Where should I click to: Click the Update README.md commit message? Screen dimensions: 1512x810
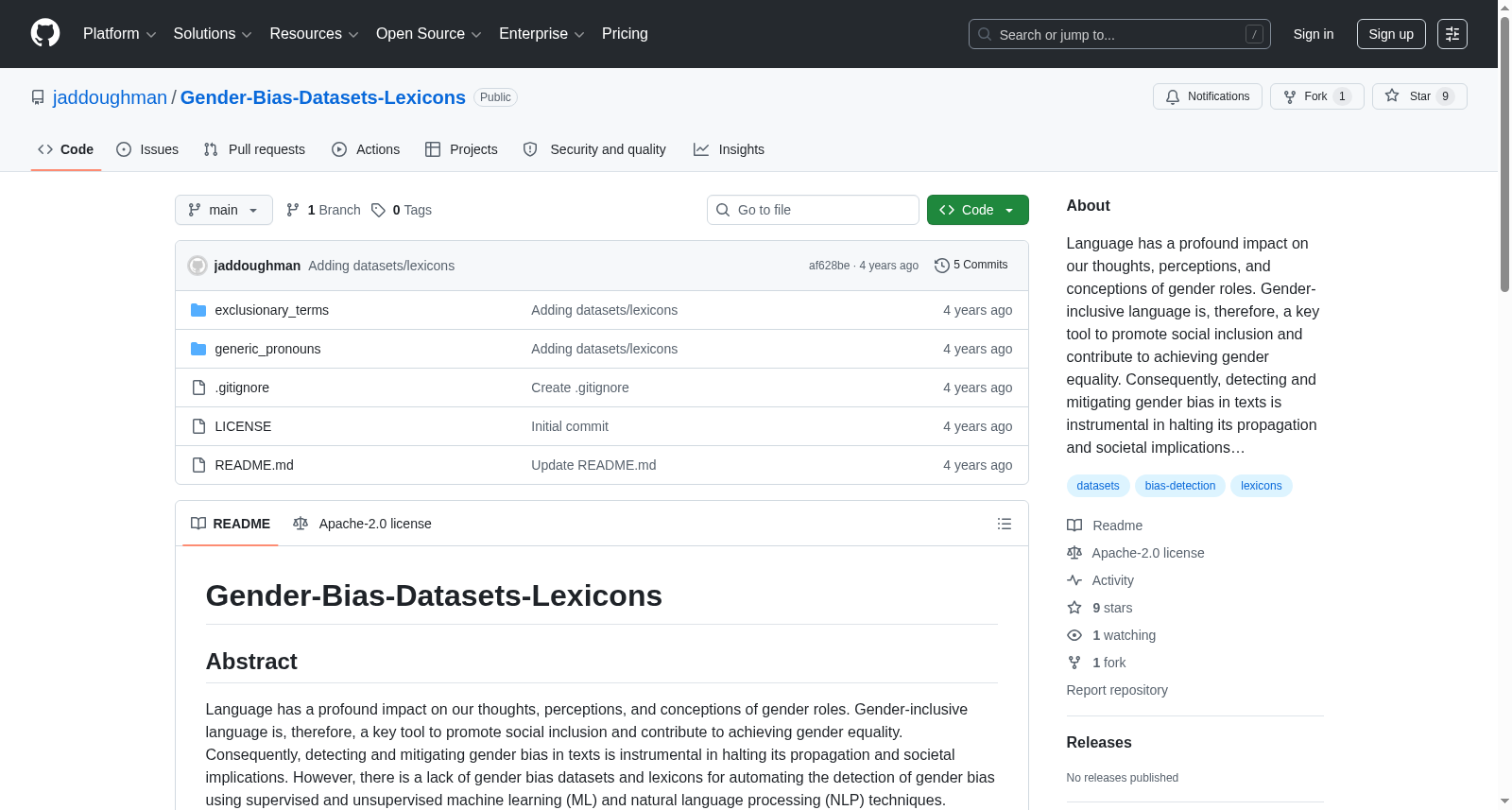coord(593,465)
